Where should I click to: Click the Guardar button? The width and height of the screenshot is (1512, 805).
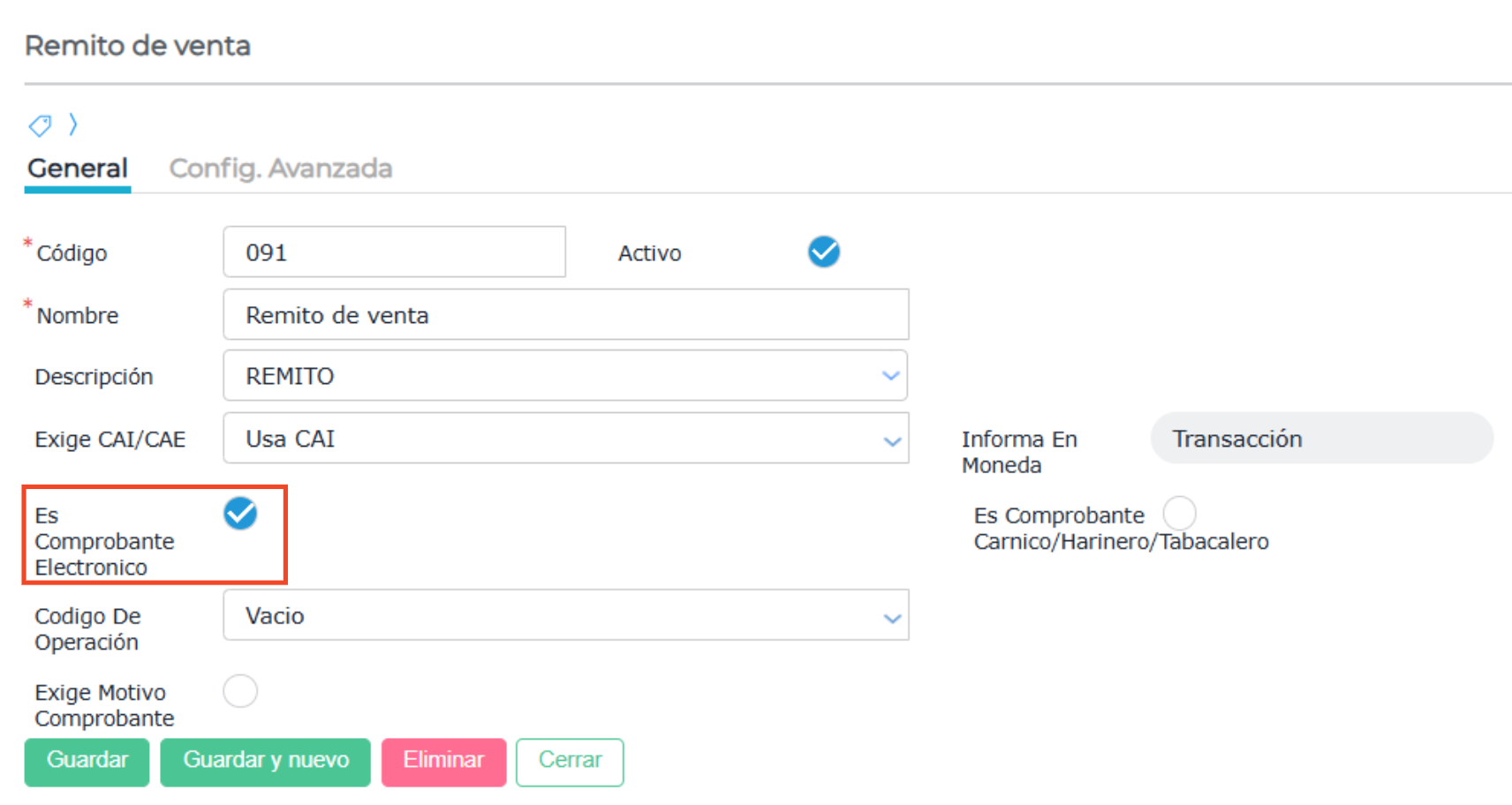pos(87,761)
